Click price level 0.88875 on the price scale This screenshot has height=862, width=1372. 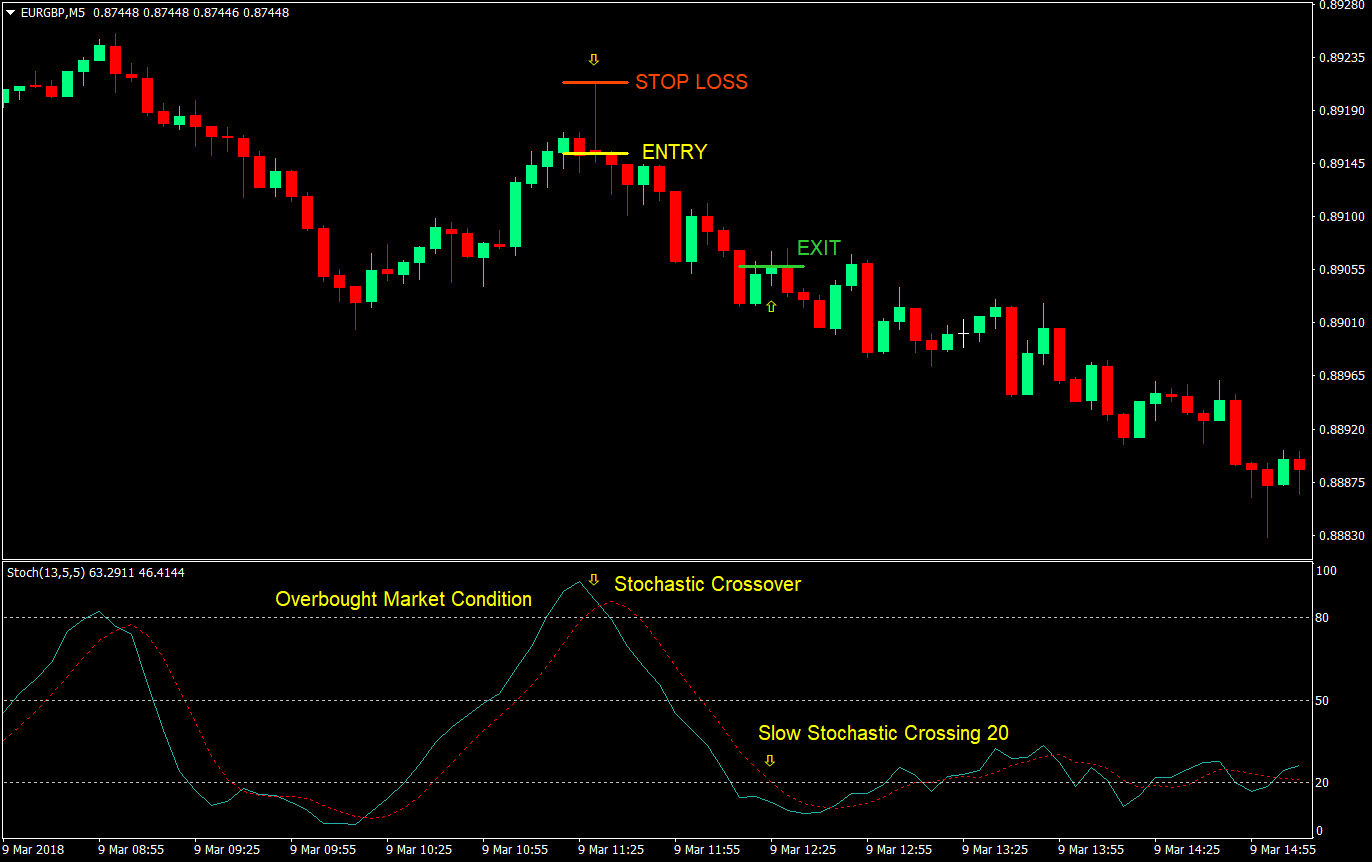click(x=1343, y=483)
